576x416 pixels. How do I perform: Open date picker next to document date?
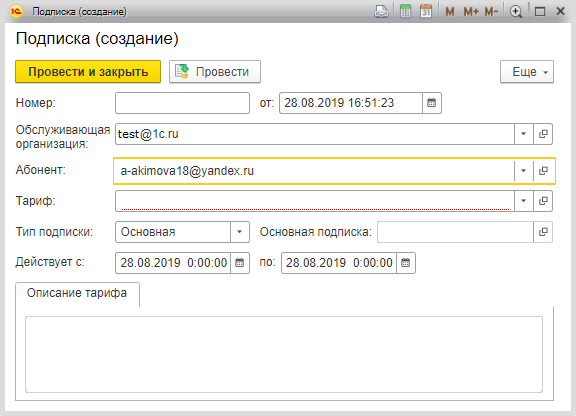click(x=432, y=103)
